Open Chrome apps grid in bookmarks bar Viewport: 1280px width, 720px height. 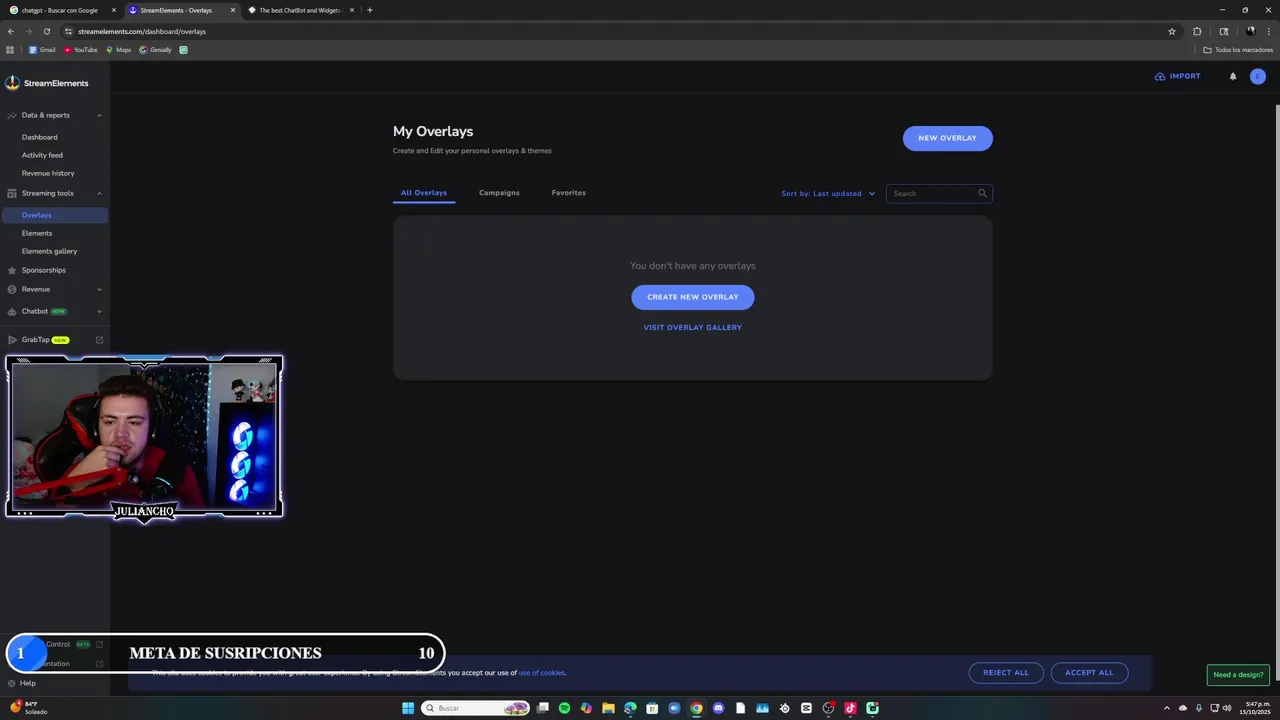(x=10, y=49)
